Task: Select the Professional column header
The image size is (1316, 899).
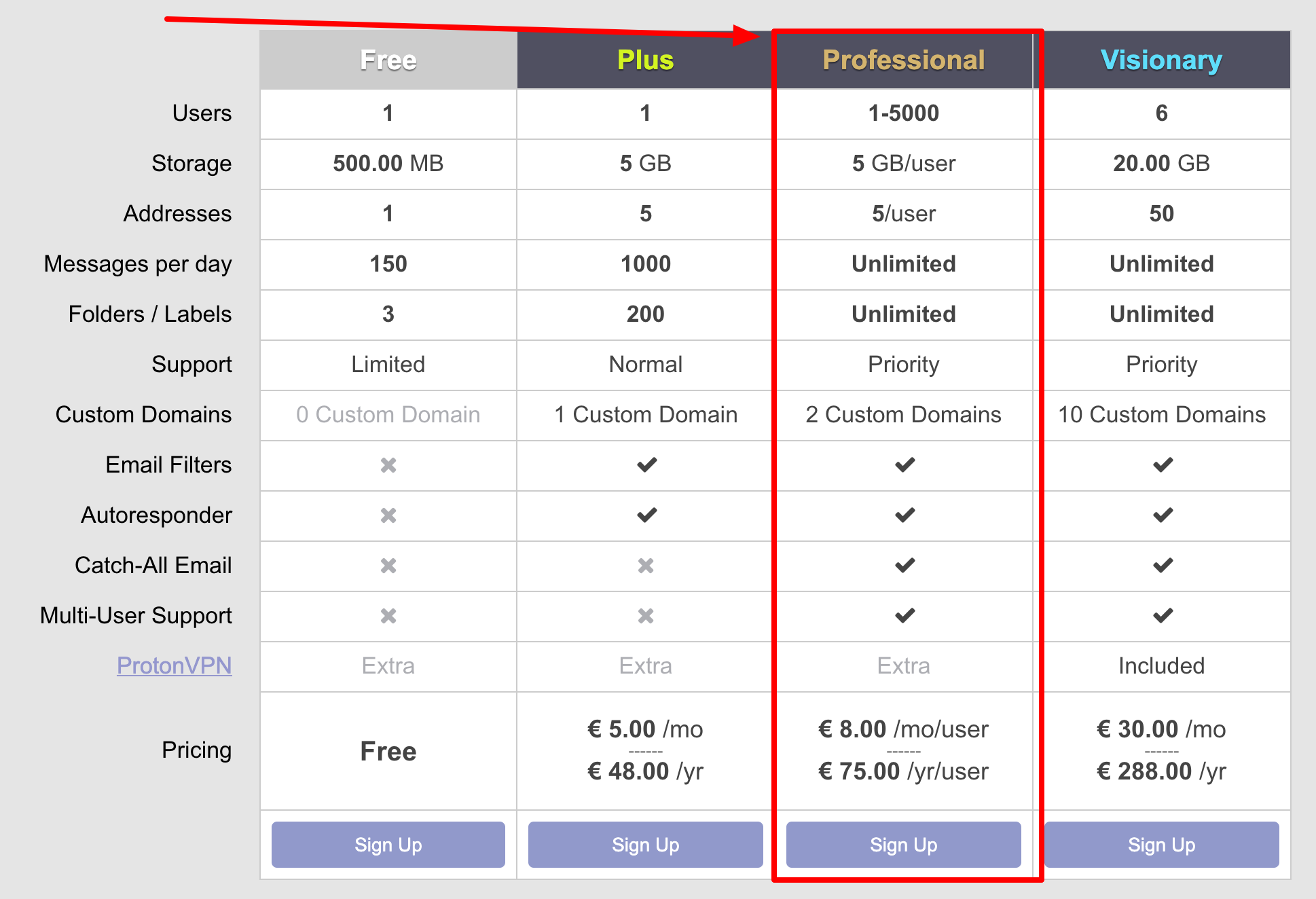Action: click(903, 60)
